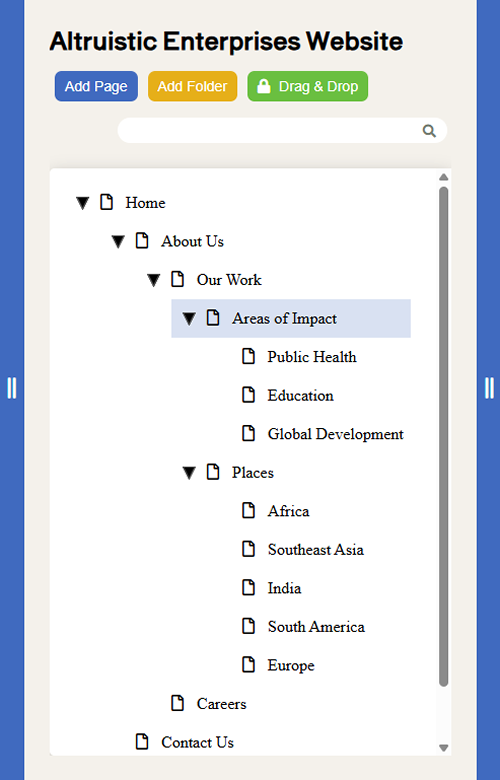Viewport: 500px width, 780px height.
Task: Click the page icon next to Africa
Action: coord(248,510)
